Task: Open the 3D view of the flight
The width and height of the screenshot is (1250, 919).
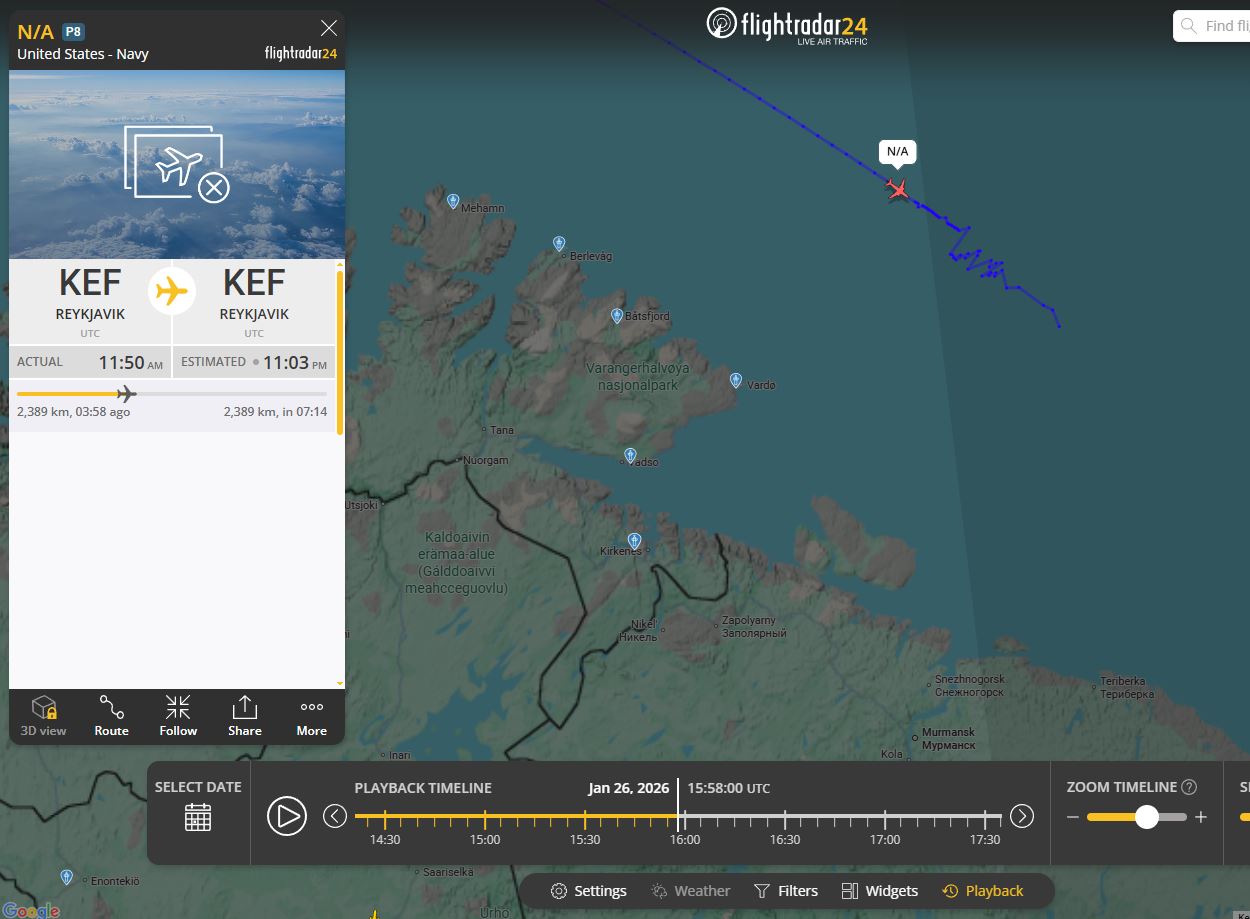Action: (x=43, y=716)
